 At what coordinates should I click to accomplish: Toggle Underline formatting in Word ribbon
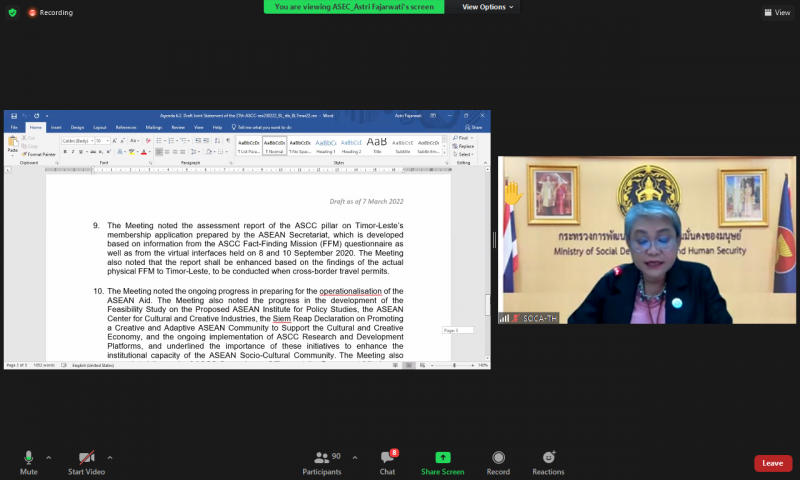tap(81, 151)
